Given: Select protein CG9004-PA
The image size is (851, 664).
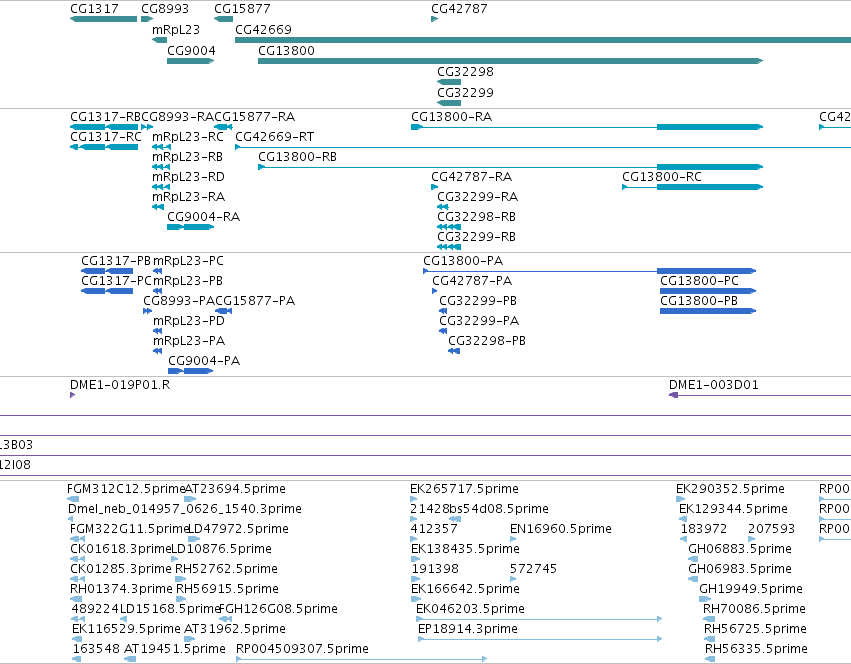Looking at the screenshot, I should tap(204, 361).
